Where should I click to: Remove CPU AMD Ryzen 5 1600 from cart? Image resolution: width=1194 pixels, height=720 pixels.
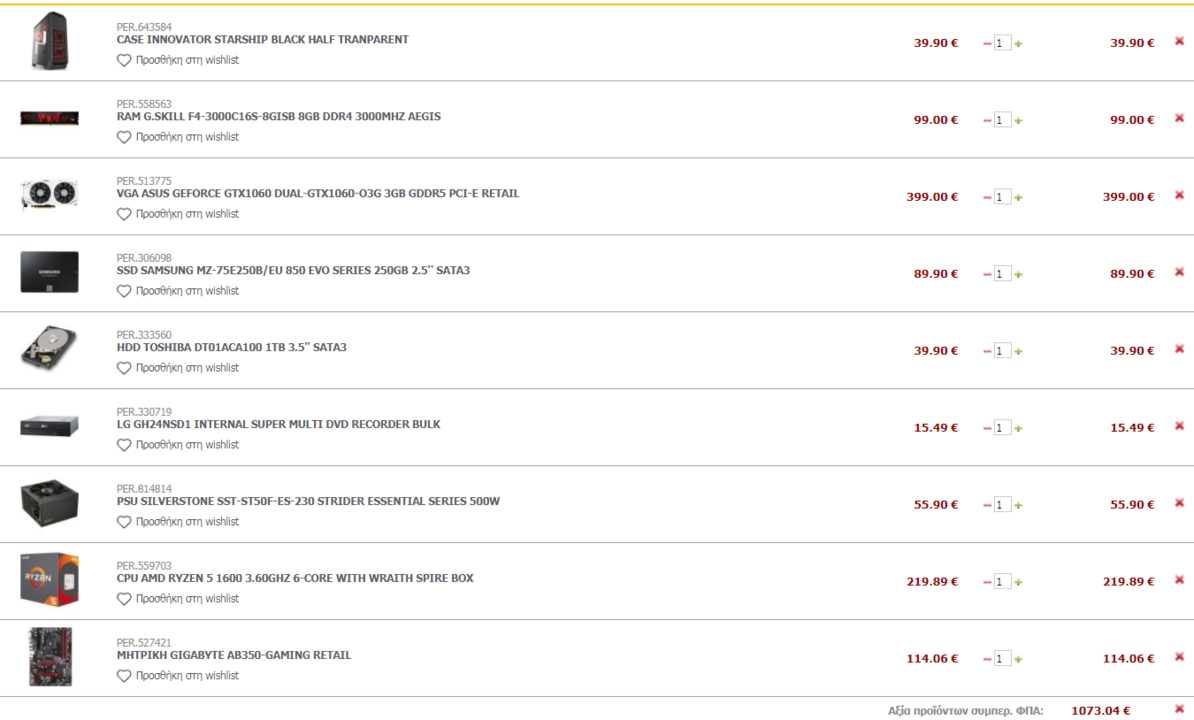1179,579
